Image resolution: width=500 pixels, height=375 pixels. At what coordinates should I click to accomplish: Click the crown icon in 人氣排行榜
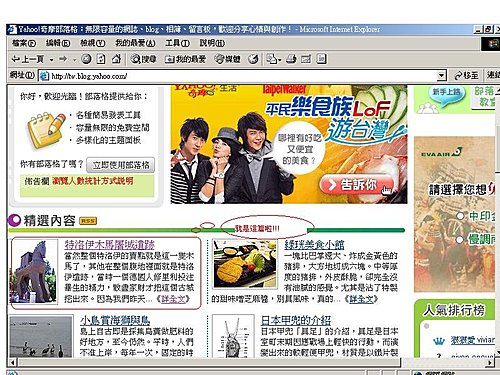(x=439, y=341)
